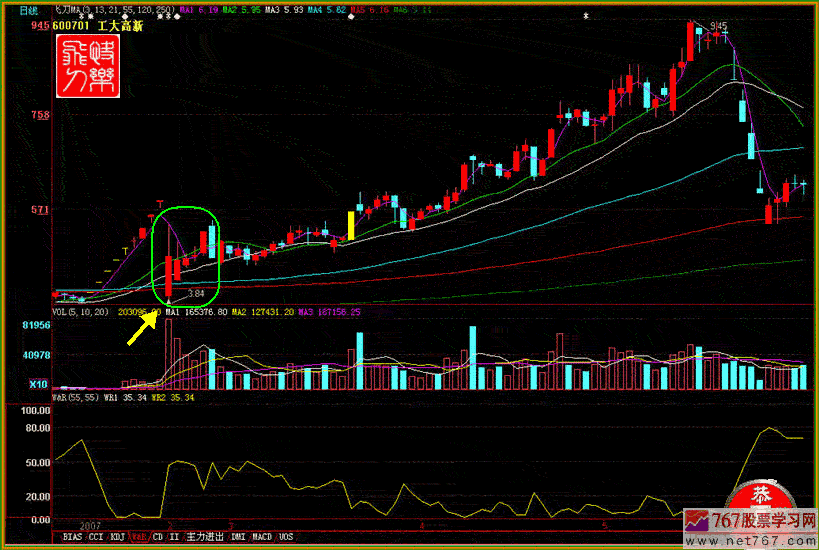Switch to the KDJ indicator tab
The image size is (819, 550).
pos(118,537)
